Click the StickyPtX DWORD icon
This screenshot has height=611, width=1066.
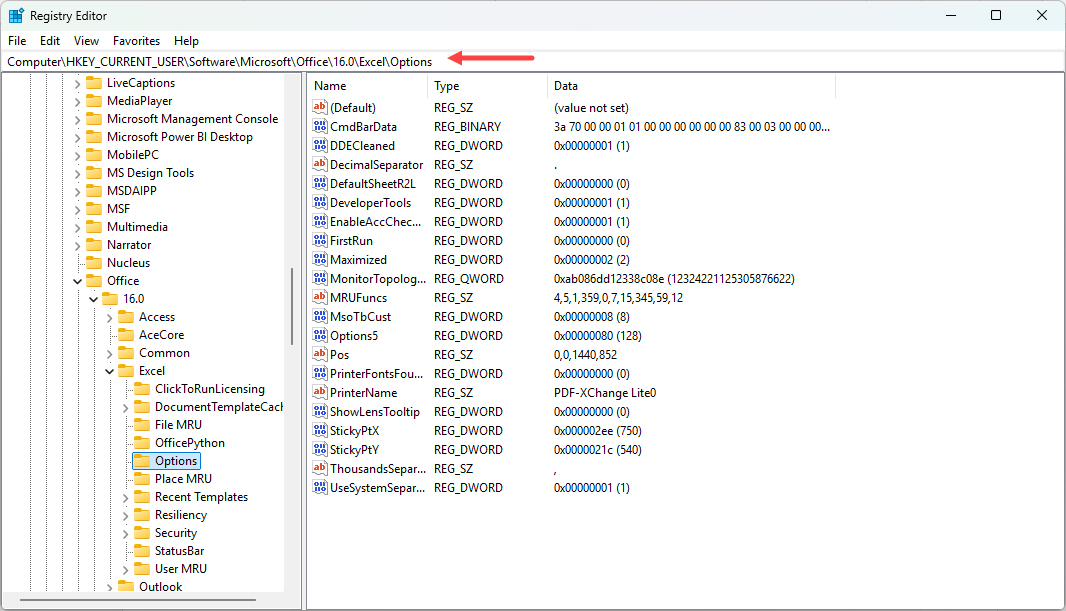coord(320,430)
